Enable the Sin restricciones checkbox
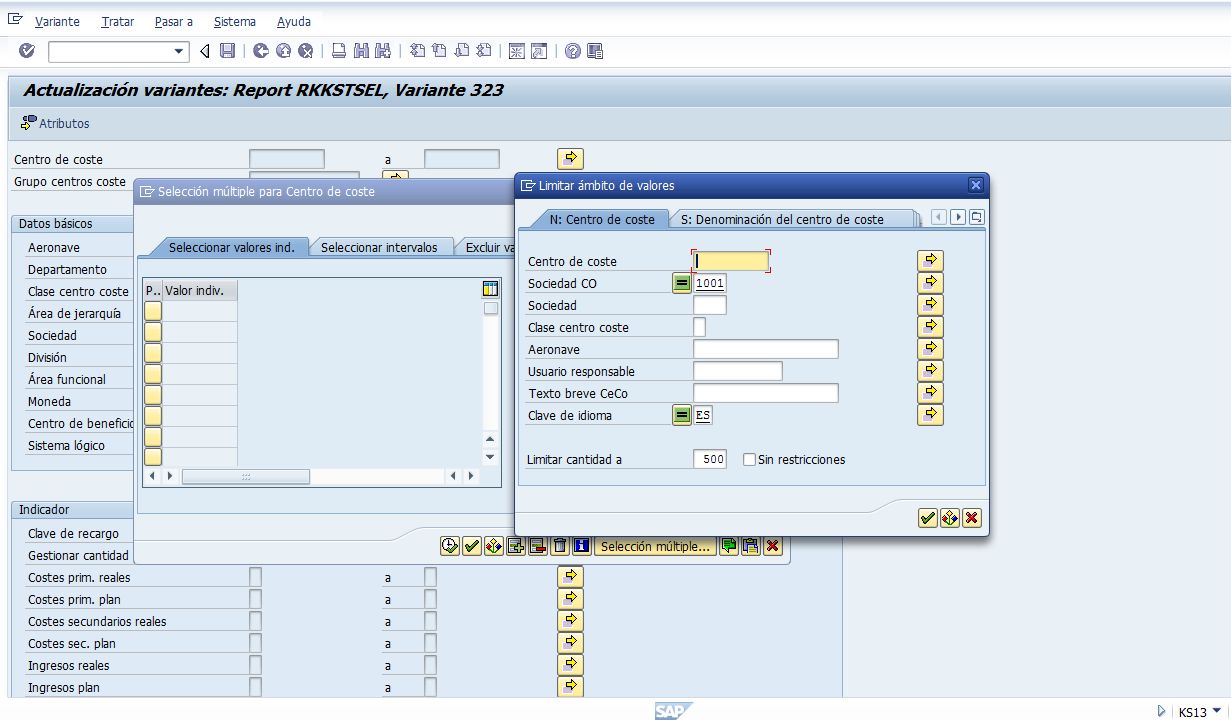The height and width of the screenshot is (720, 1231). click(x=749, y=459)
